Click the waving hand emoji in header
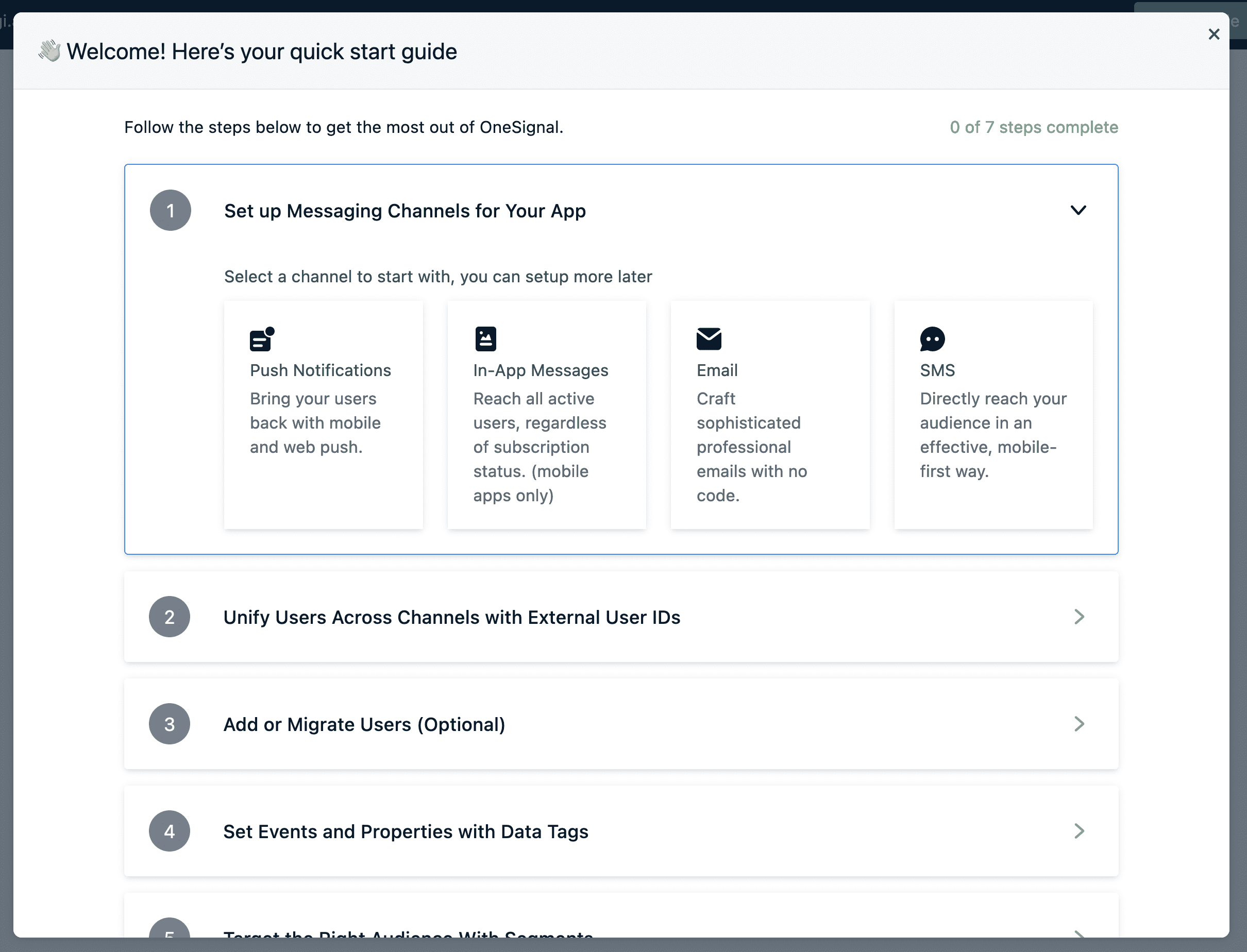Viewport: 1247px width, 952px height. tap(49, 51)
